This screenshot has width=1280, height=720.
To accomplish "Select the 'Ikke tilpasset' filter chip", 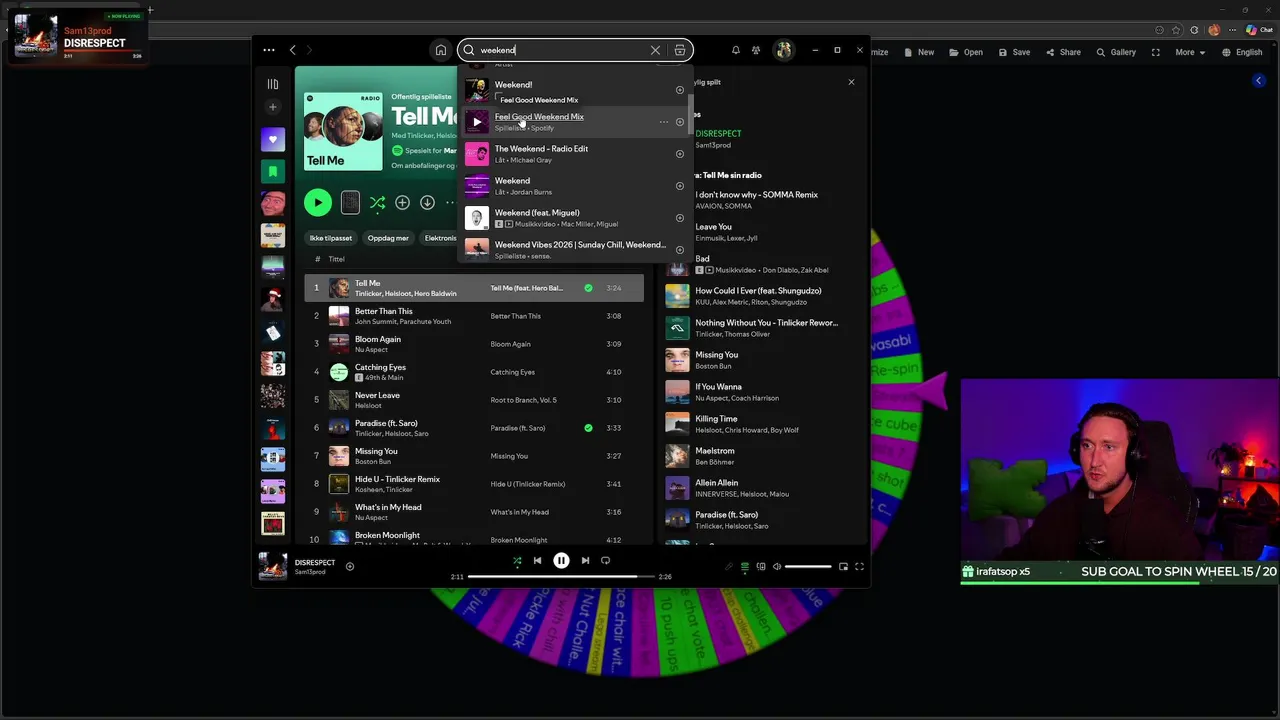I will (x=331, y=238).
